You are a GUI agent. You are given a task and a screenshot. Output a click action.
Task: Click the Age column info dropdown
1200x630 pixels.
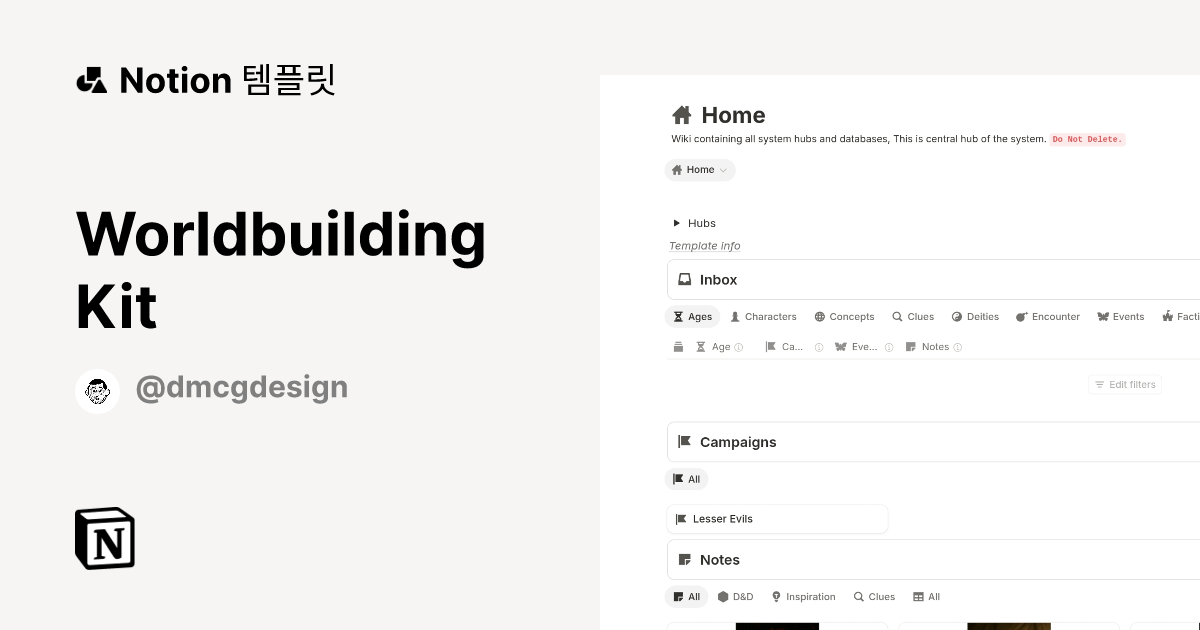738,347
